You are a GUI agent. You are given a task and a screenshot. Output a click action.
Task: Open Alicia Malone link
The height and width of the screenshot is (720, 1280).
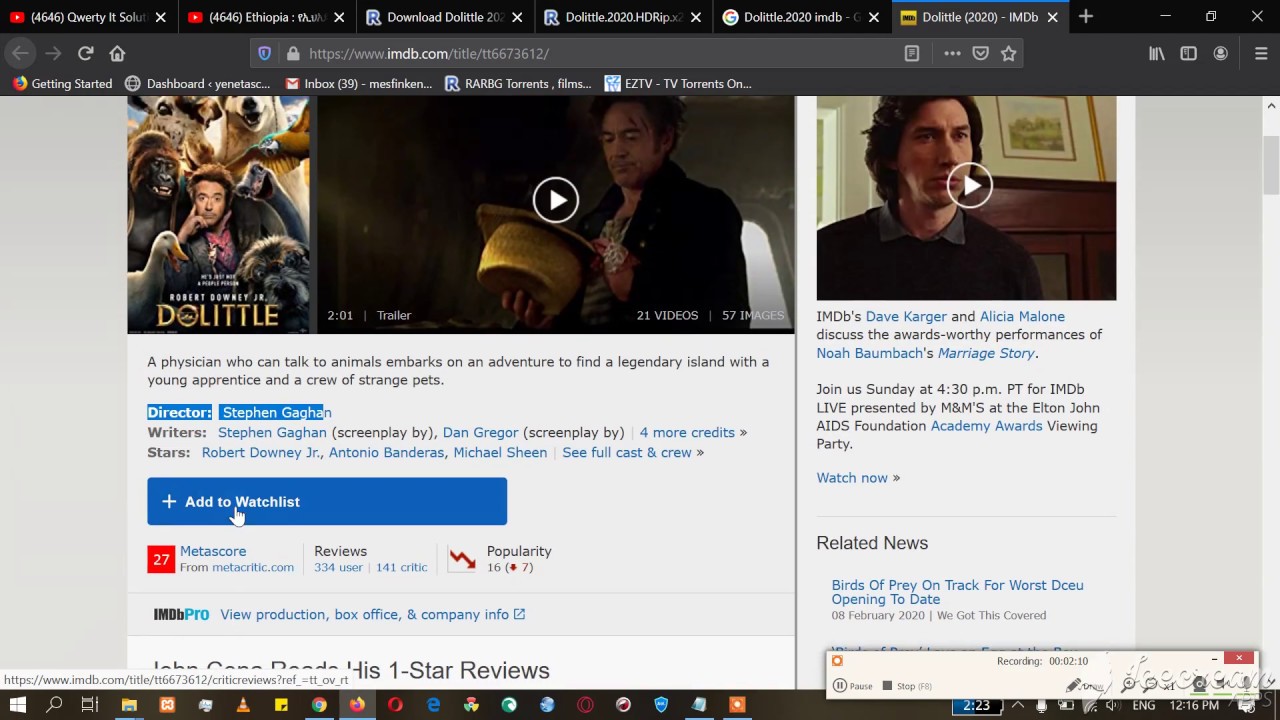1022,316
